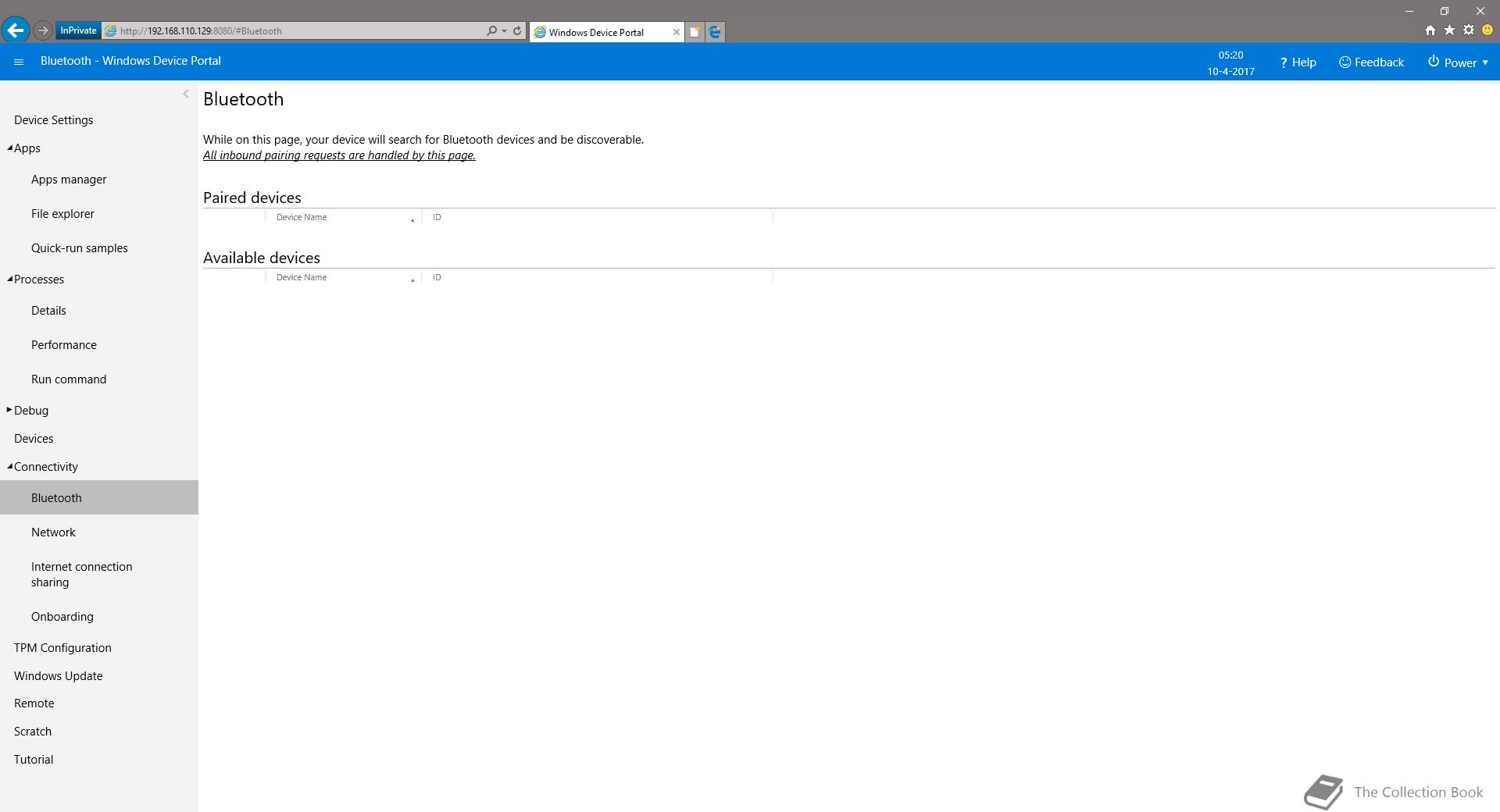
Task: Restore down the browser window
Action: pos(1445,11)
